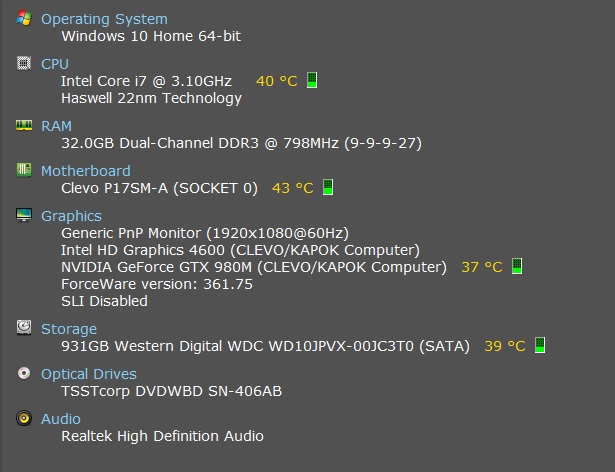
Task: Click the GTX 980M 37 °C temperature gauge
Action: [517, 266]
